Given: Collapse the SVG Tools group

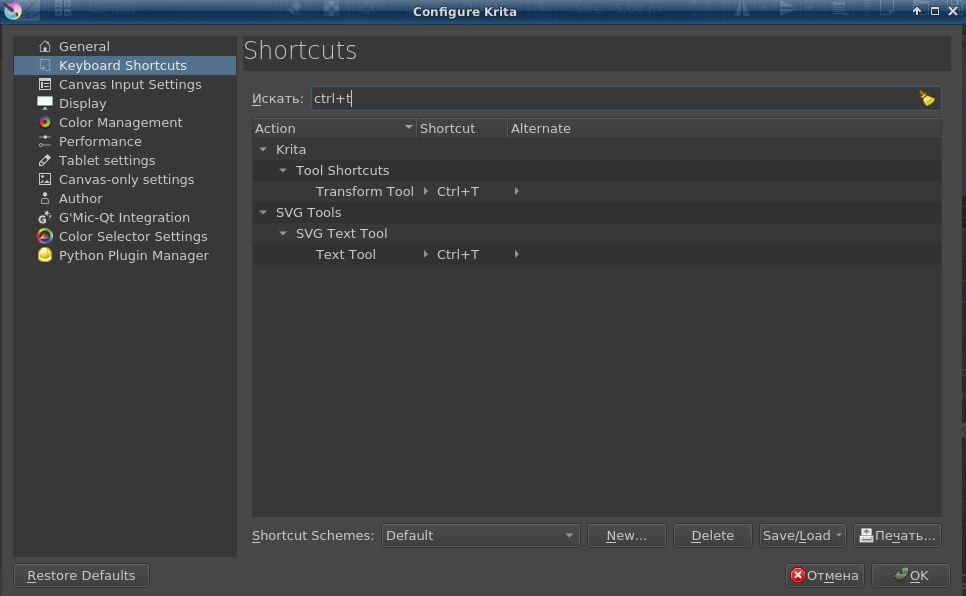Looking at the screenshot, I should click(x=263, y=212).
